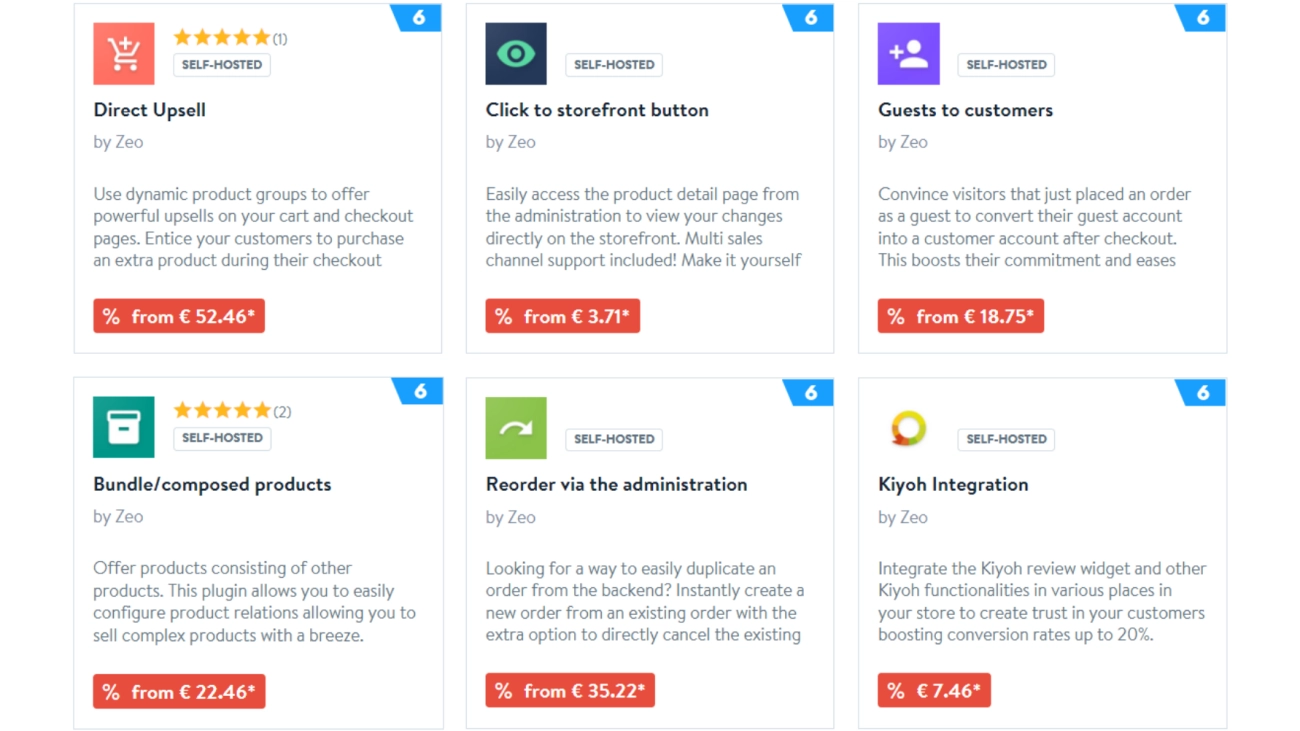Open Bundle/composed products title link
Viewport: 1300px width, 731px height.
click(212, 484)
